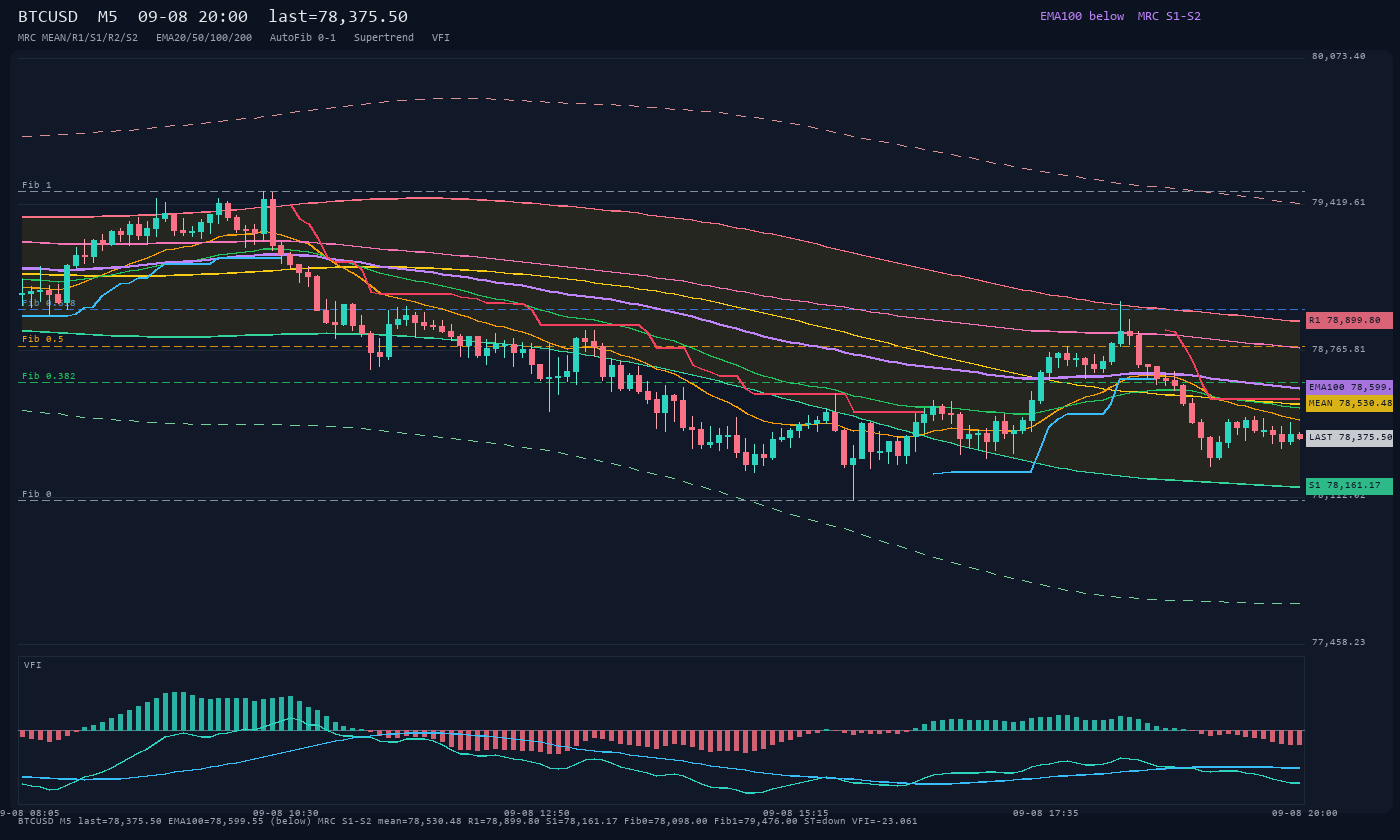The image size is (1400, 840).
Task: Click the BTCUSD symbol in the chart title
Action: pos(48,16)
